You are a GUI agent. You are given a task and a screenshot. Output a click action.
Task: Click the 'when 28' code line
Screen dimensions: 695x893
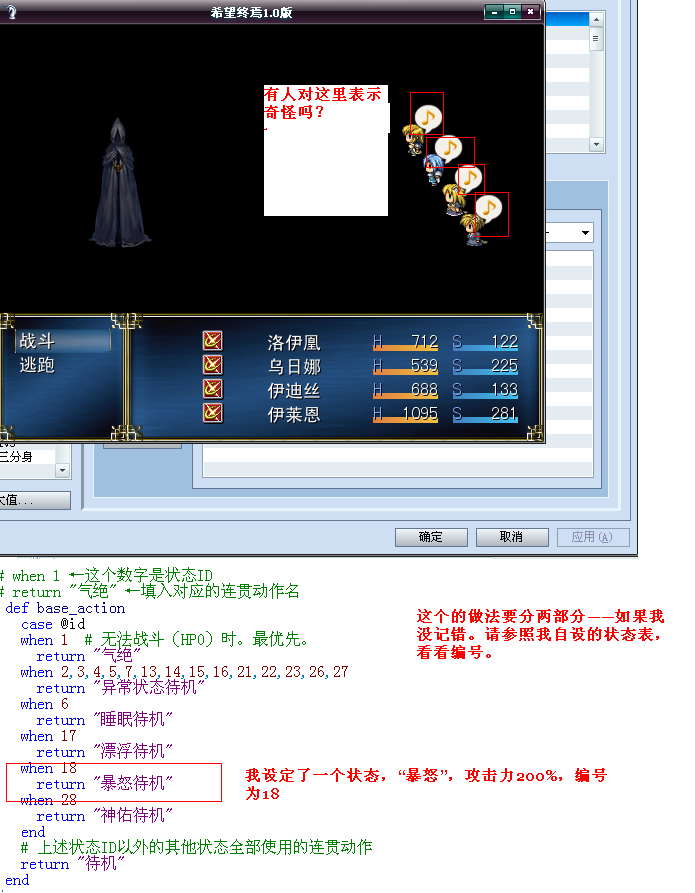pos(48,800)
